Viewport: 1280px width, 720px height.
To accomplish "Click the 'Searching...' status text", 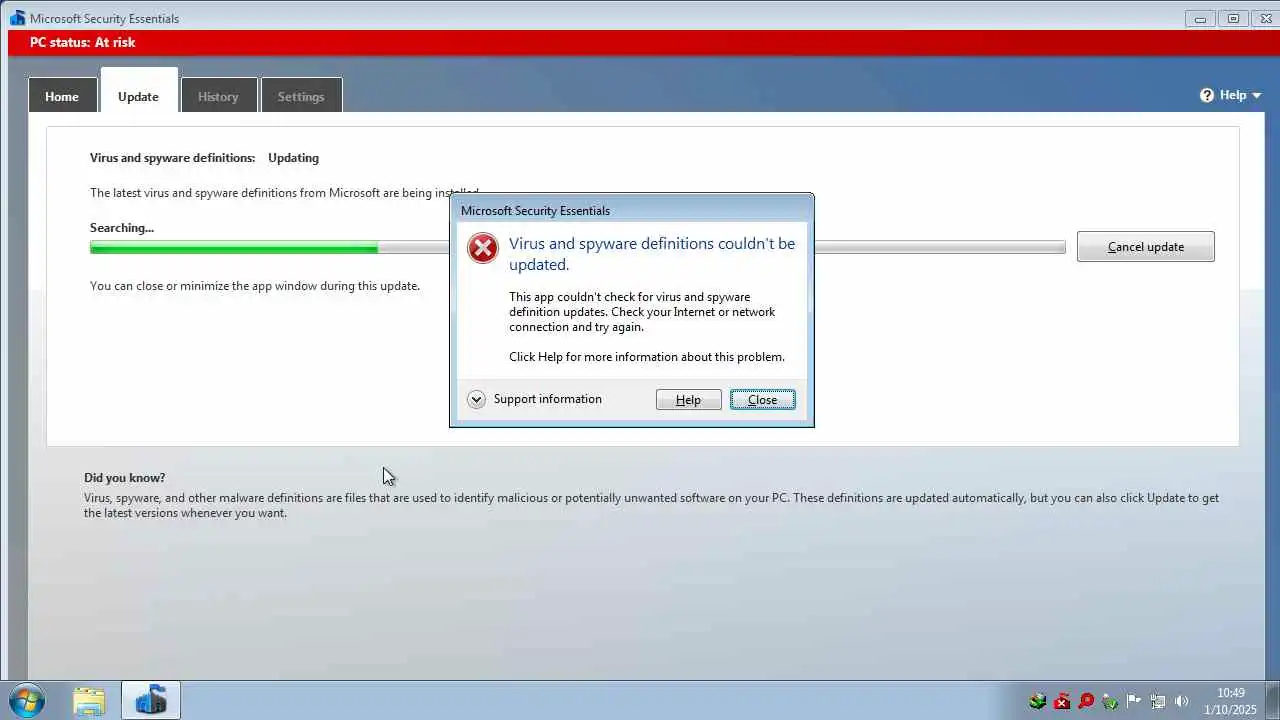I will pyautogui.click(x=122, y=228).
